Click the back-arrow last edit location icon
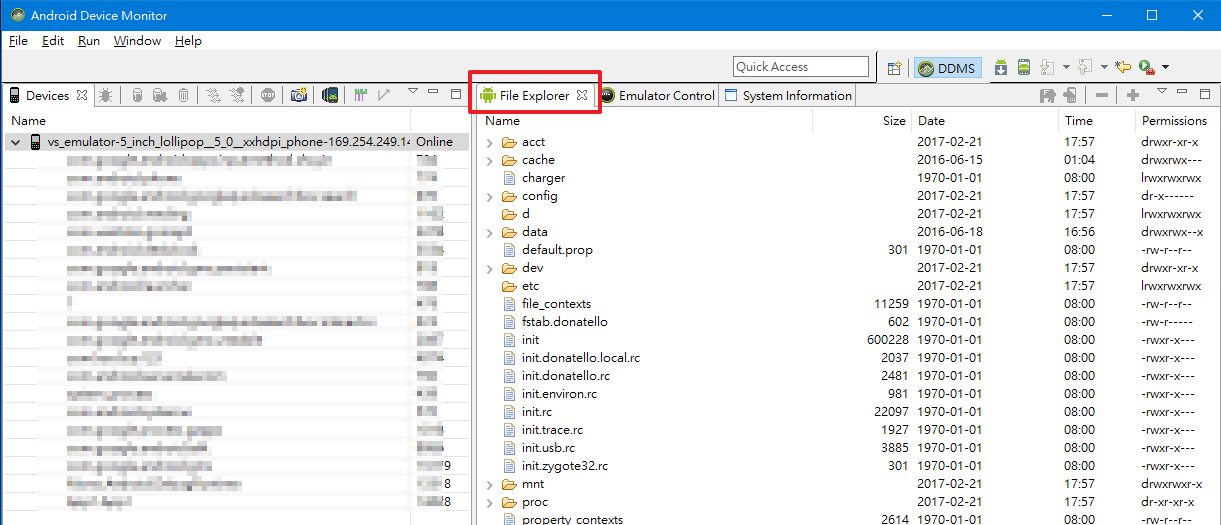Screen dimensions: 1221x525 (x=1123, y=67)
